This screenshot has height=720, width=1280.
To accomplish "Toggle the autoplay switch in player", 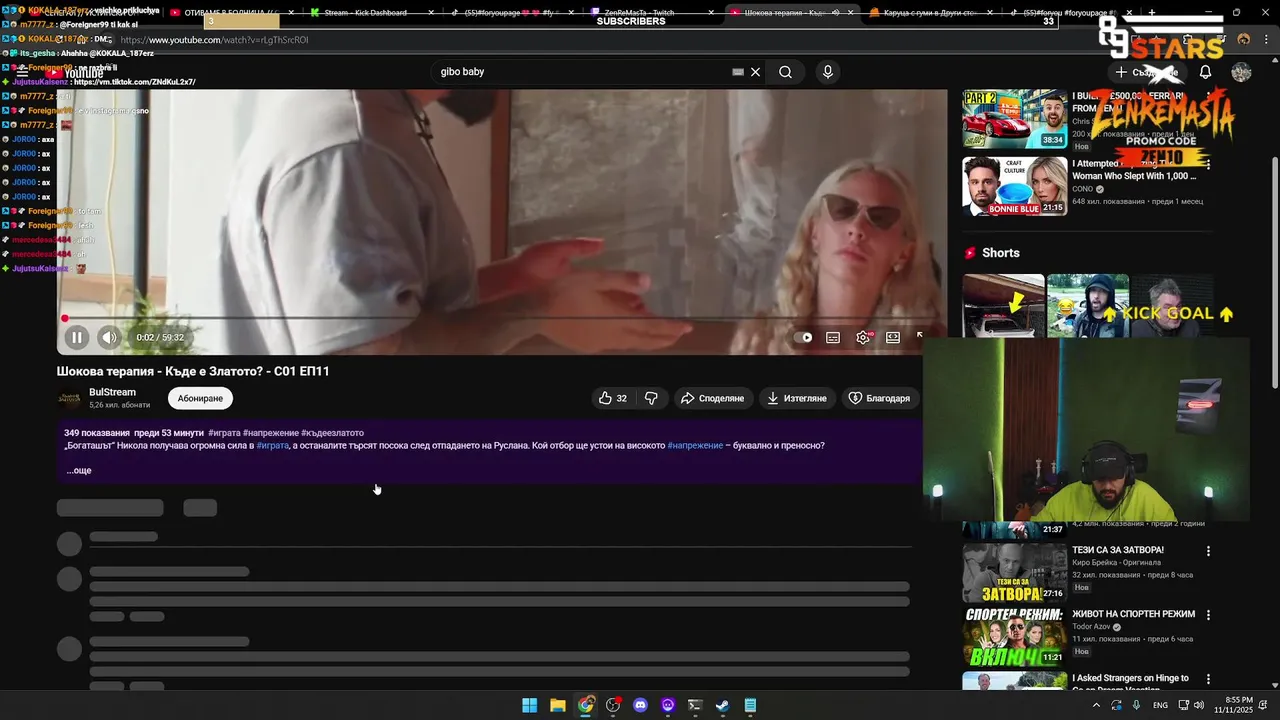I will (x=804, y=338).
